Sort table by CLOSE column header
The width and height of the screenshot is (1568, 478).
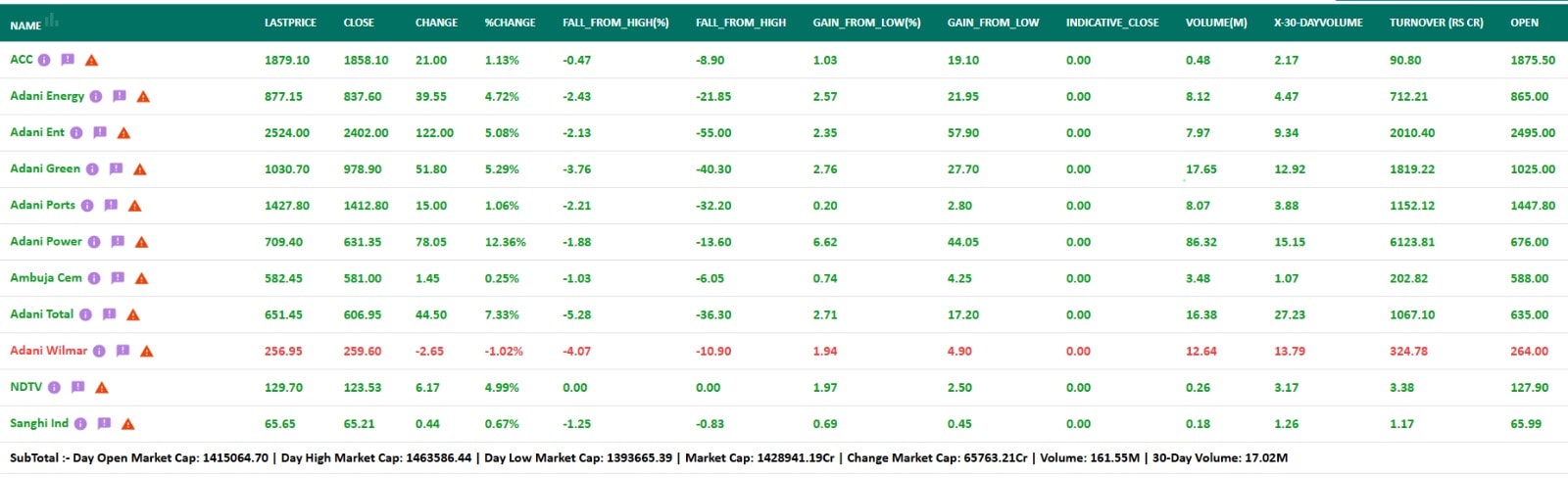pos(359,23)
